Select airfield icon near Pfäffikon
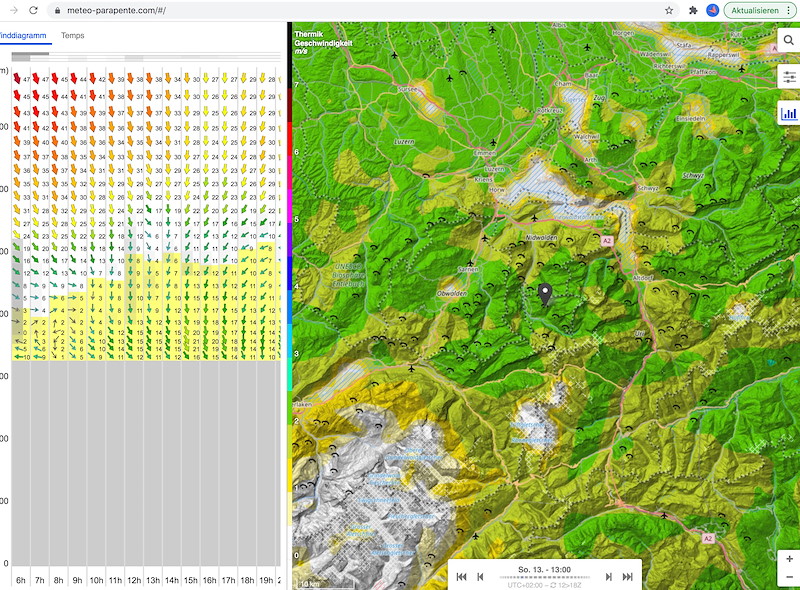The width and height of the screenshot is (800, 590). tap(742, 68)
